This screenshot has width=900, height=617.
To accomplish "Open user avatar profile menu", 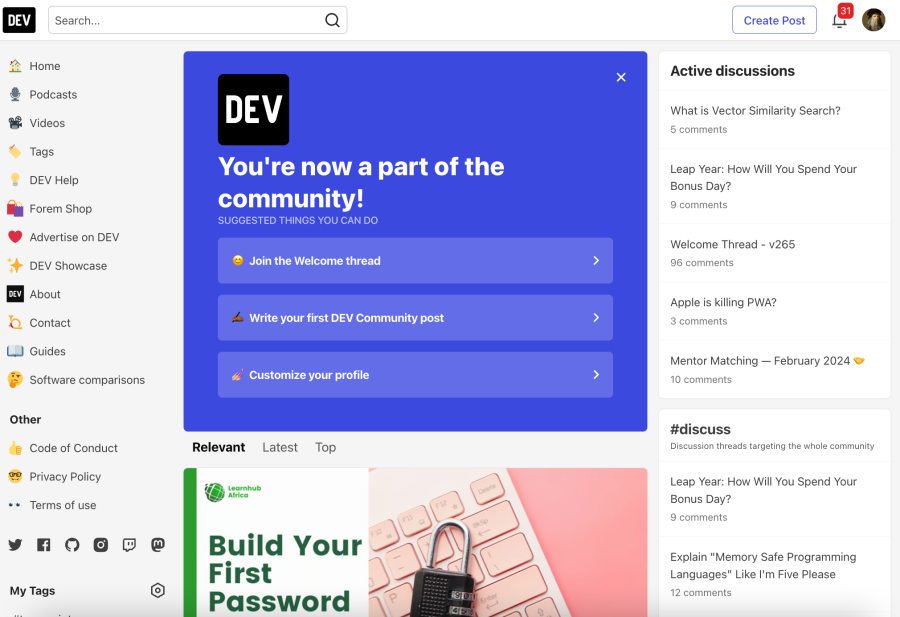I will click(x=874, y=20).
